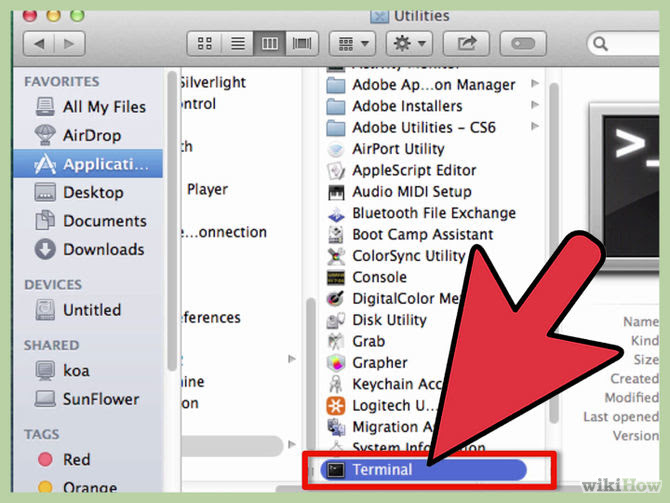The height and width of the screenshot is (503, 670).
Task: Expand the Adobe Utilities – CS6 arrow
Action: [x=535, y=126]
